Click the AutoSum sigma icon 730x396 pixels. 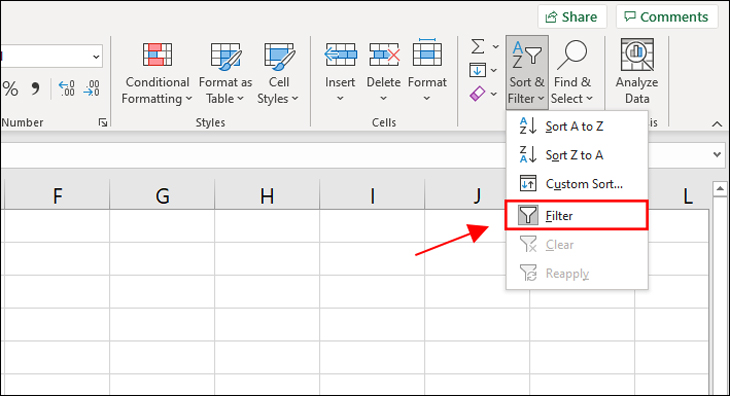click(x=478, y=47)
